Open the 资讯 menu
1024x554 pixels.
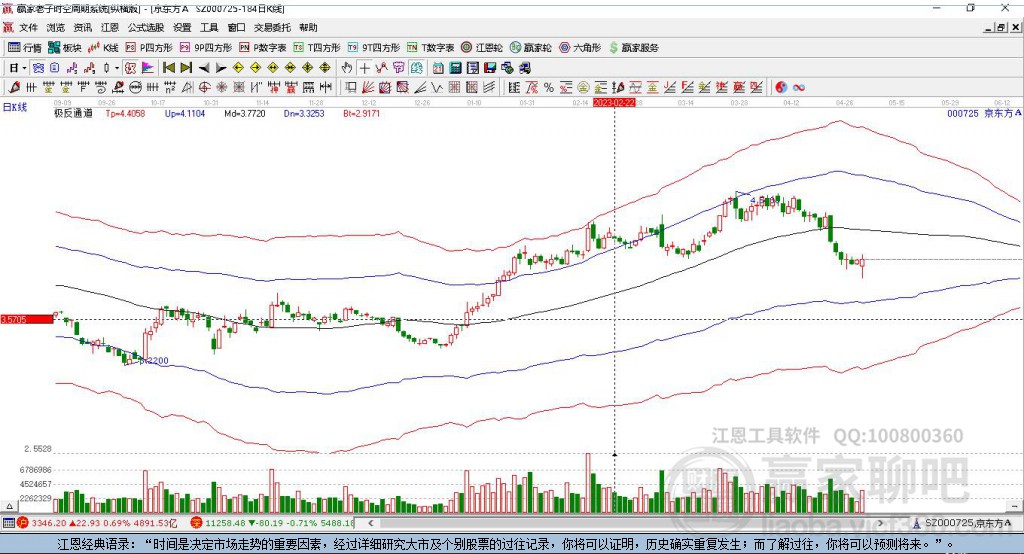pos(82,27)
